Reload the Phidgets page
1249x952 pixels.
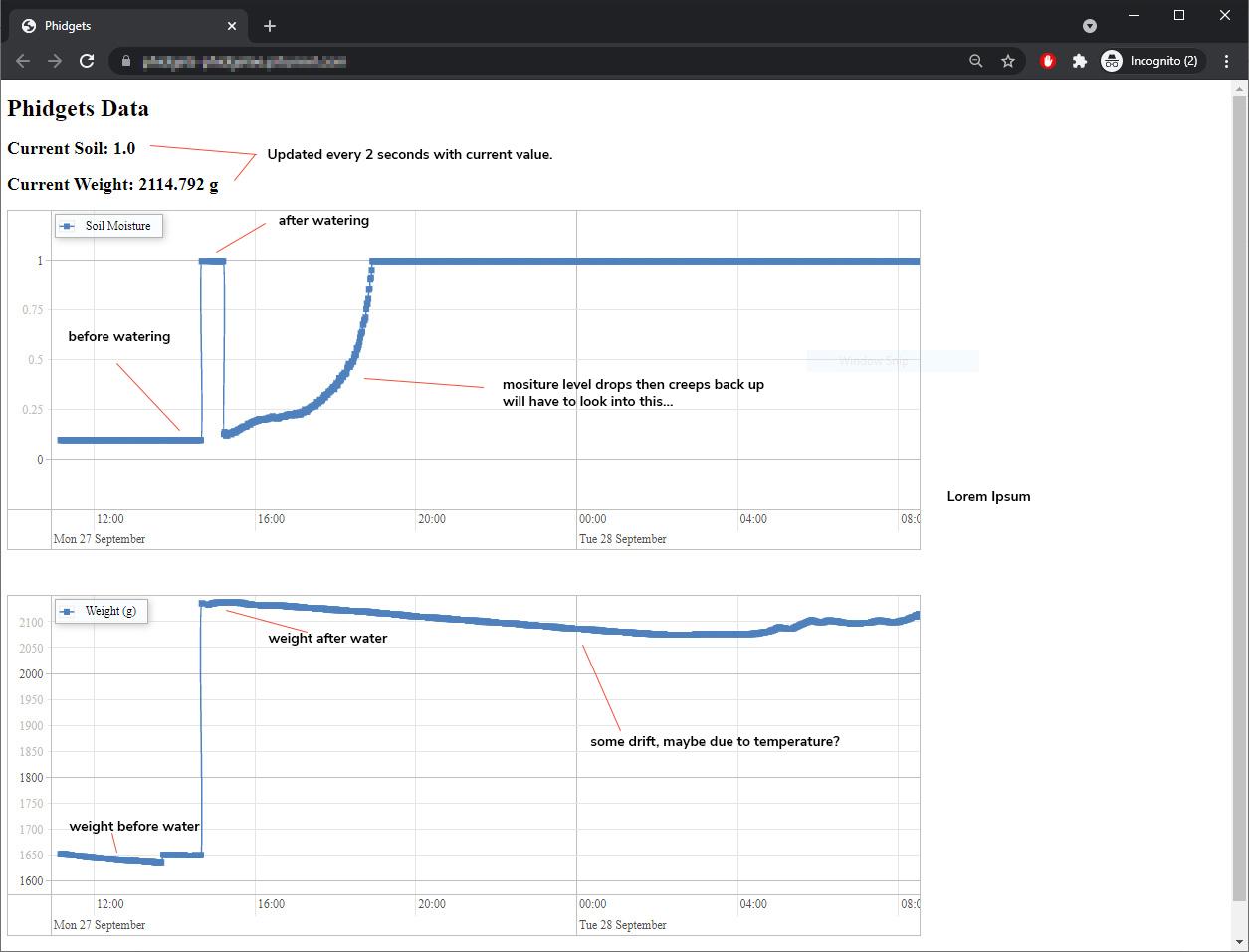pos(87,61)
